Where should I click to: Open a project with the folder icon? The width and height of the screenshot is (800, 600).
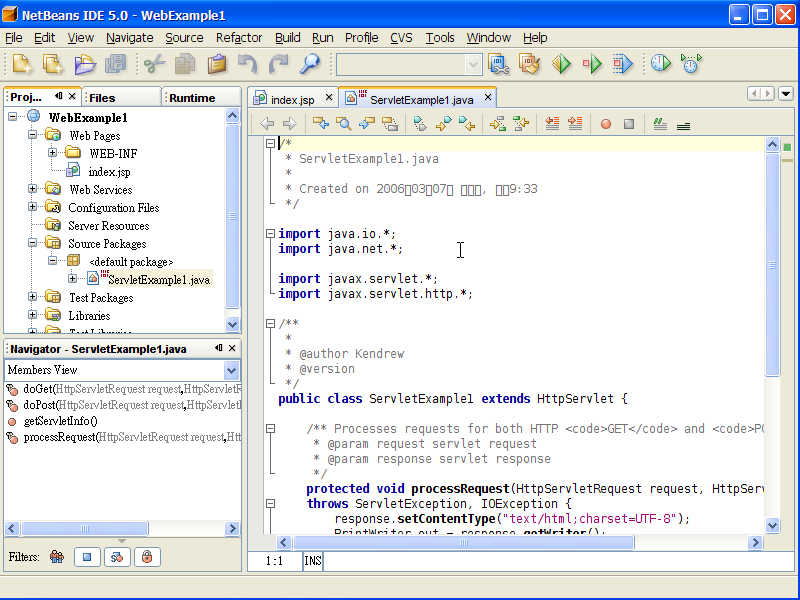pos(85,64)
